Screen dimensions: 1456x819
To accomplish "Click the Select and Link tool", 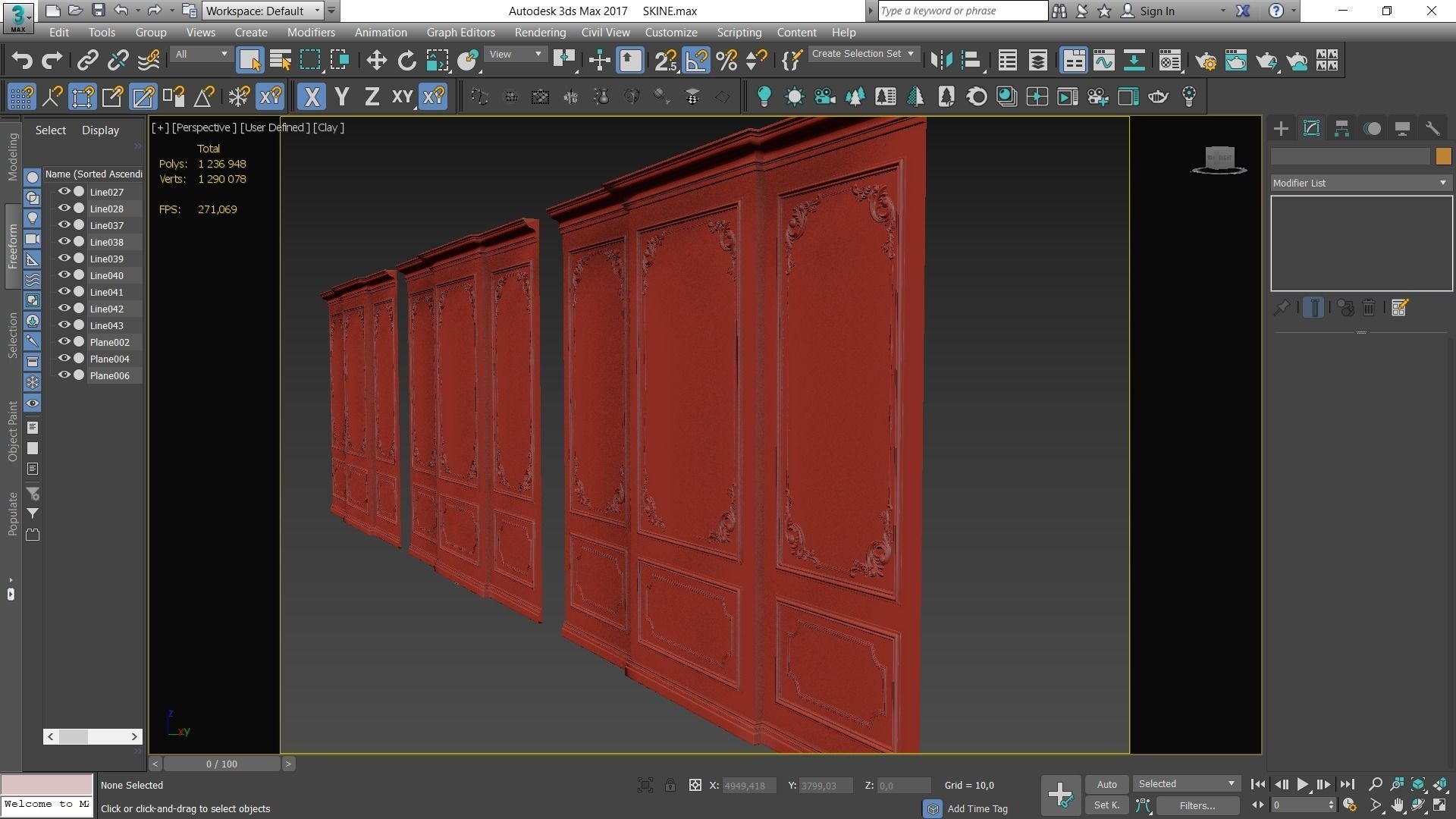I will click(88, 61).
